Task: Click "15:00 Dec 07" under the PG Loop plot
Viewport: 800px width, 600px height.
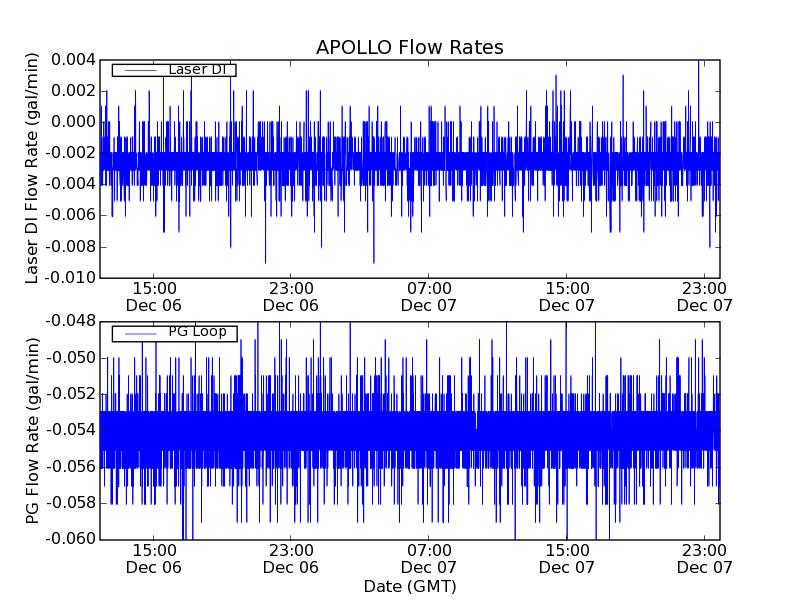Action: pyautogui.click(x=567, y=559)
